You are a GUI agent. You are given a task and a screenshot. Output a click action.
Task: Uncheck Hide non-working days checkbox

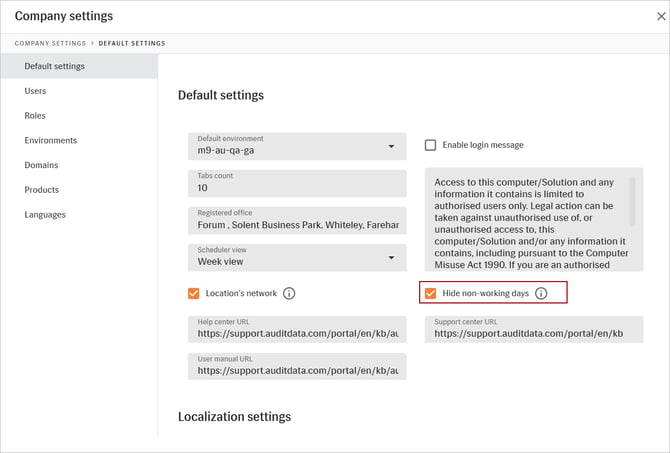click(430, 293)
